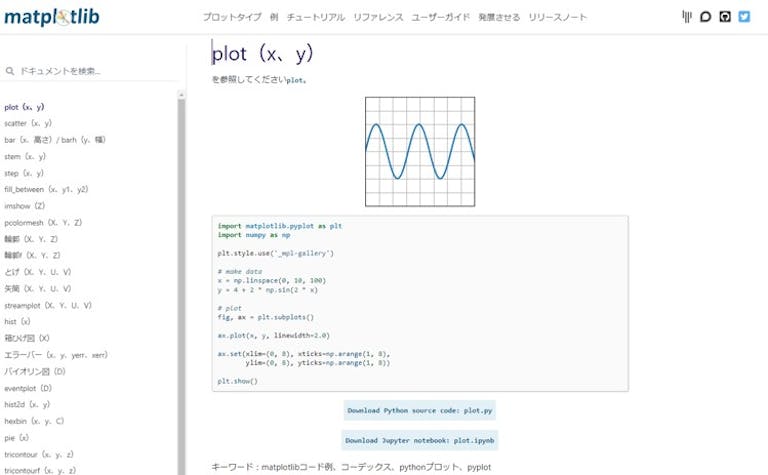Screen dimensions: 768x475
Task: Open streamplot (X, Y, U, V) entry
Action: pos(48,305)
